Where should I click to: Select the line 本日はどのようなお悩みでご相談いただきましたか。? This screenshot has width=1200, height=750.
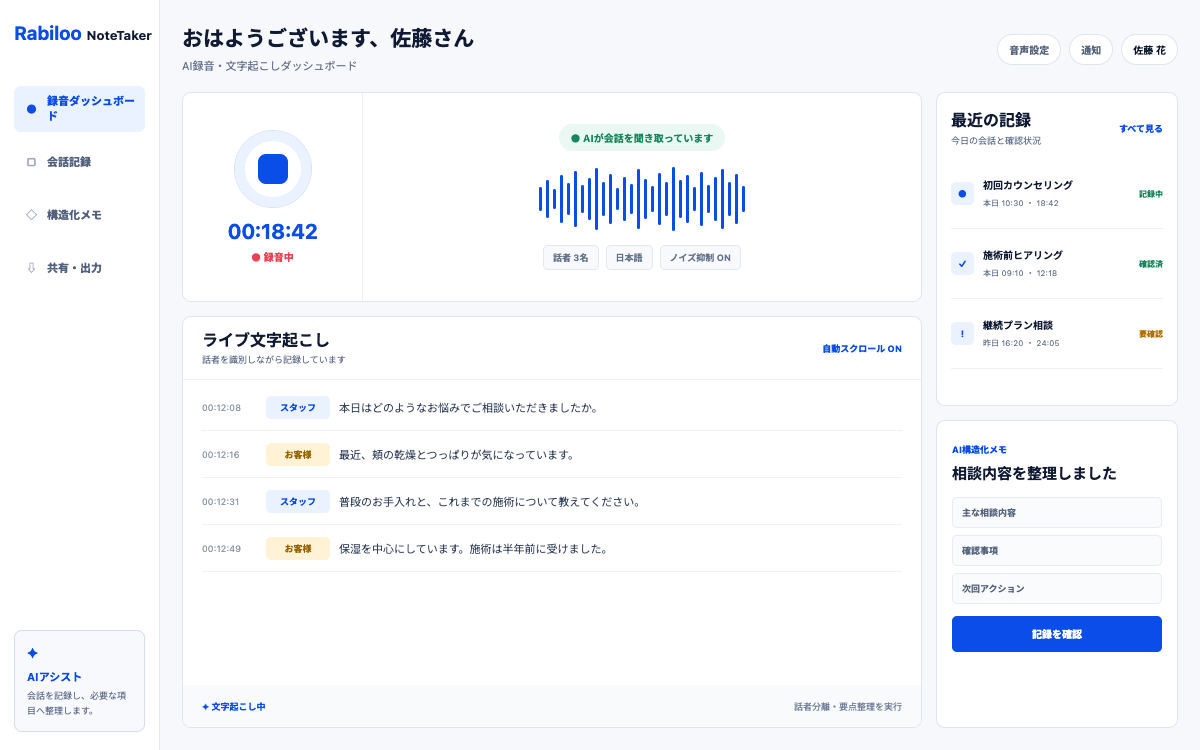[469, 408]
